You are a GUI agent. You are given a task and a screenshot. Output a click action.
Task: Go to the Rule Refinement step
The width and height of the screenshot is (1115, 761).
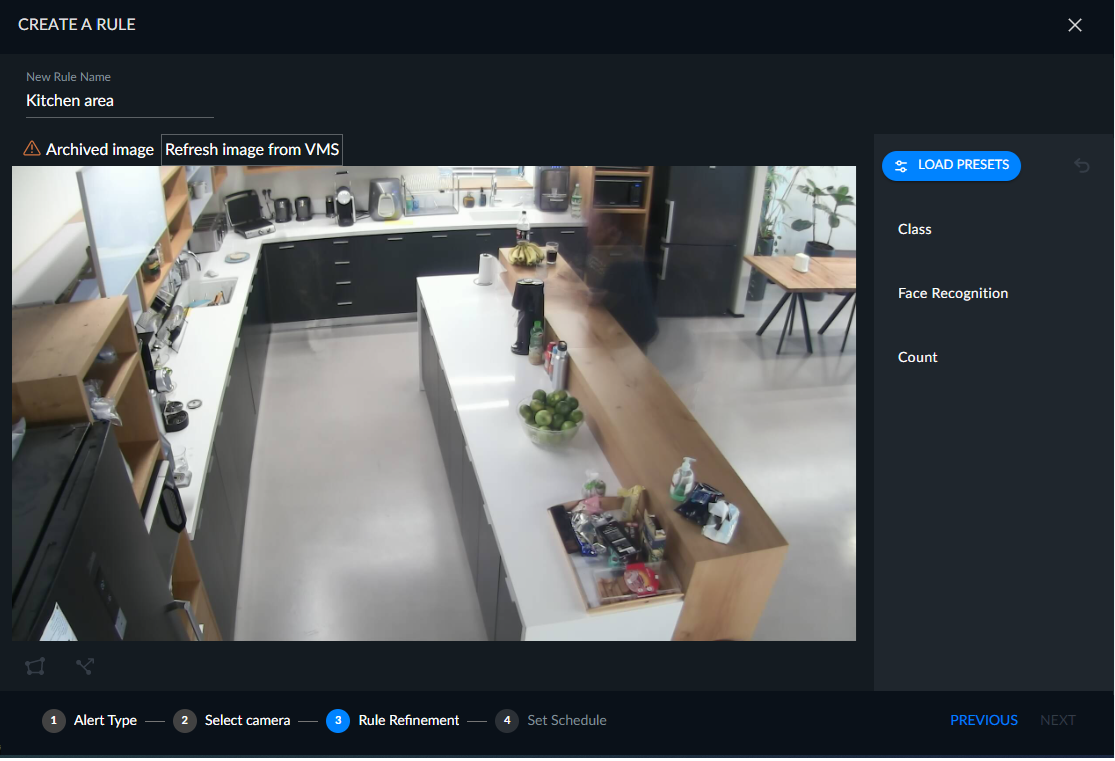click(408, 720)
